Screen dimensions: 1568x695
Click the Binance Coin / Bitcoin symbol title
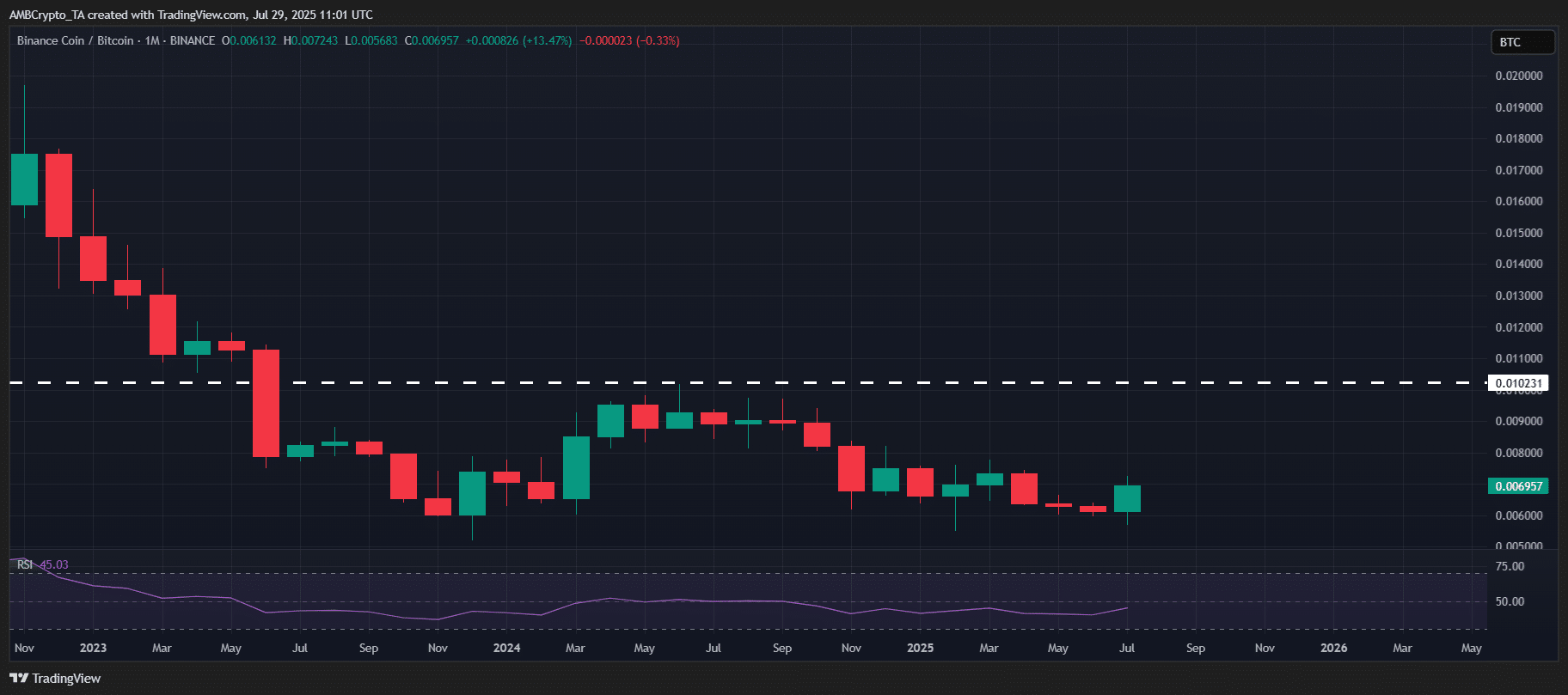tap(76, 40)
